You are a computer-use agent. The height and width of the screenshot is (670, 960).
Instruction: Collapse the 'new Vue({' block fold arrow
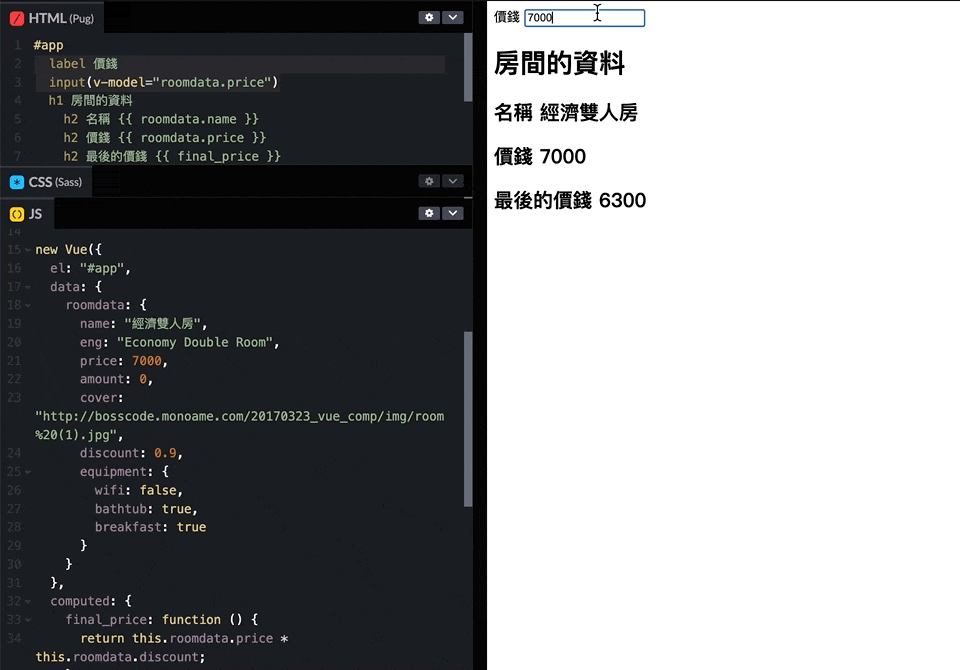28,250
